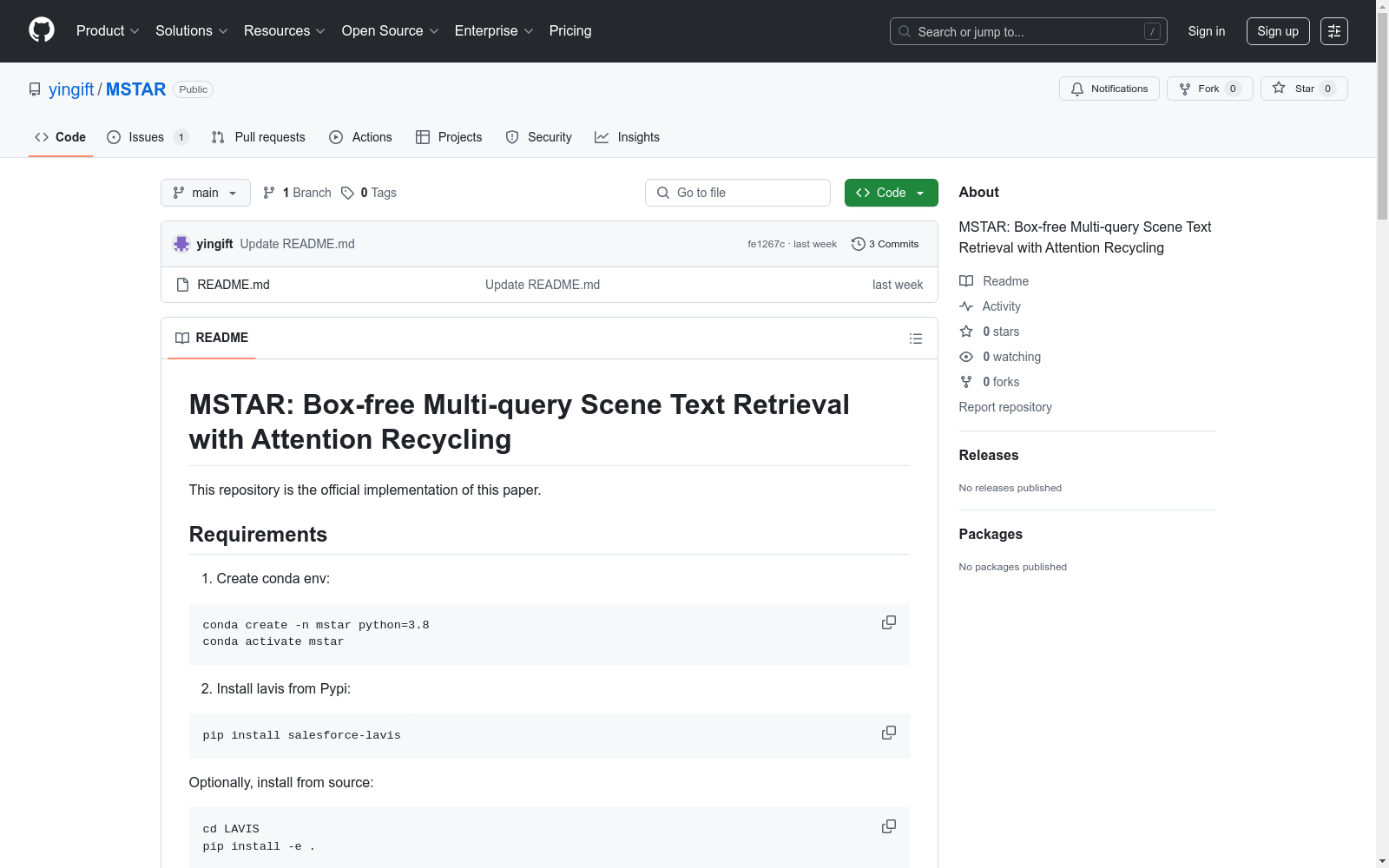
Task: Click the README.md file icon
Action: pos(182,285)
